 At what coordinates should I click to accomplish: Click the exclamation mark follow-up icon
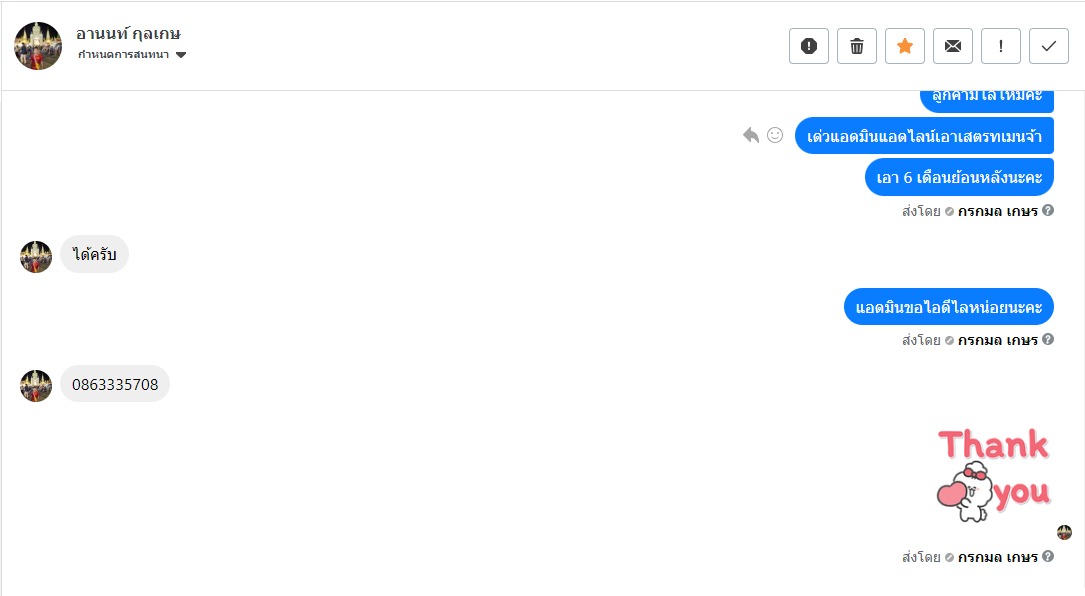[x=1001, y=46]
